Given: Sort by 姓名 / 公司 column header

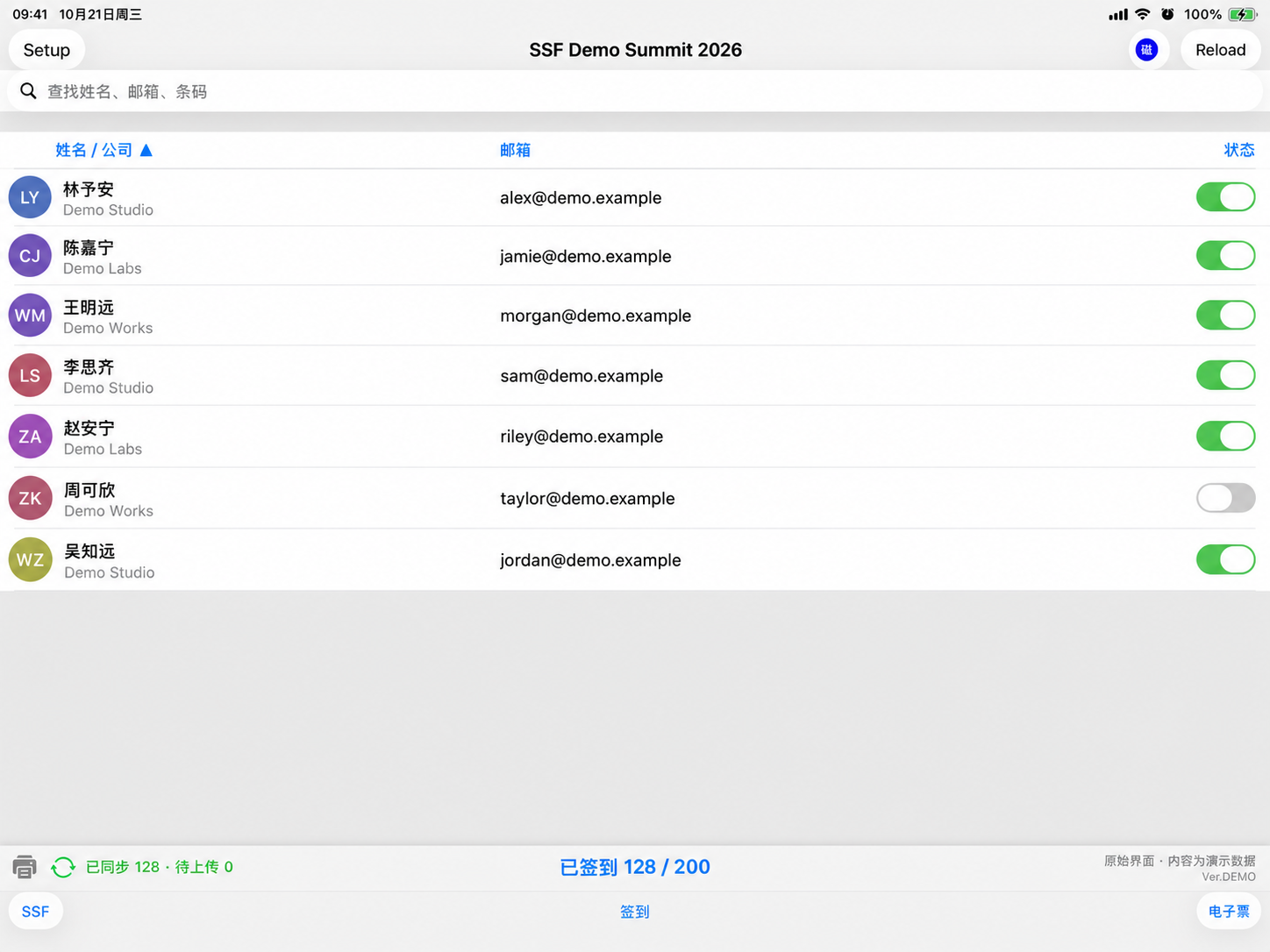Looking at the screenshot, I should point(103,150).
